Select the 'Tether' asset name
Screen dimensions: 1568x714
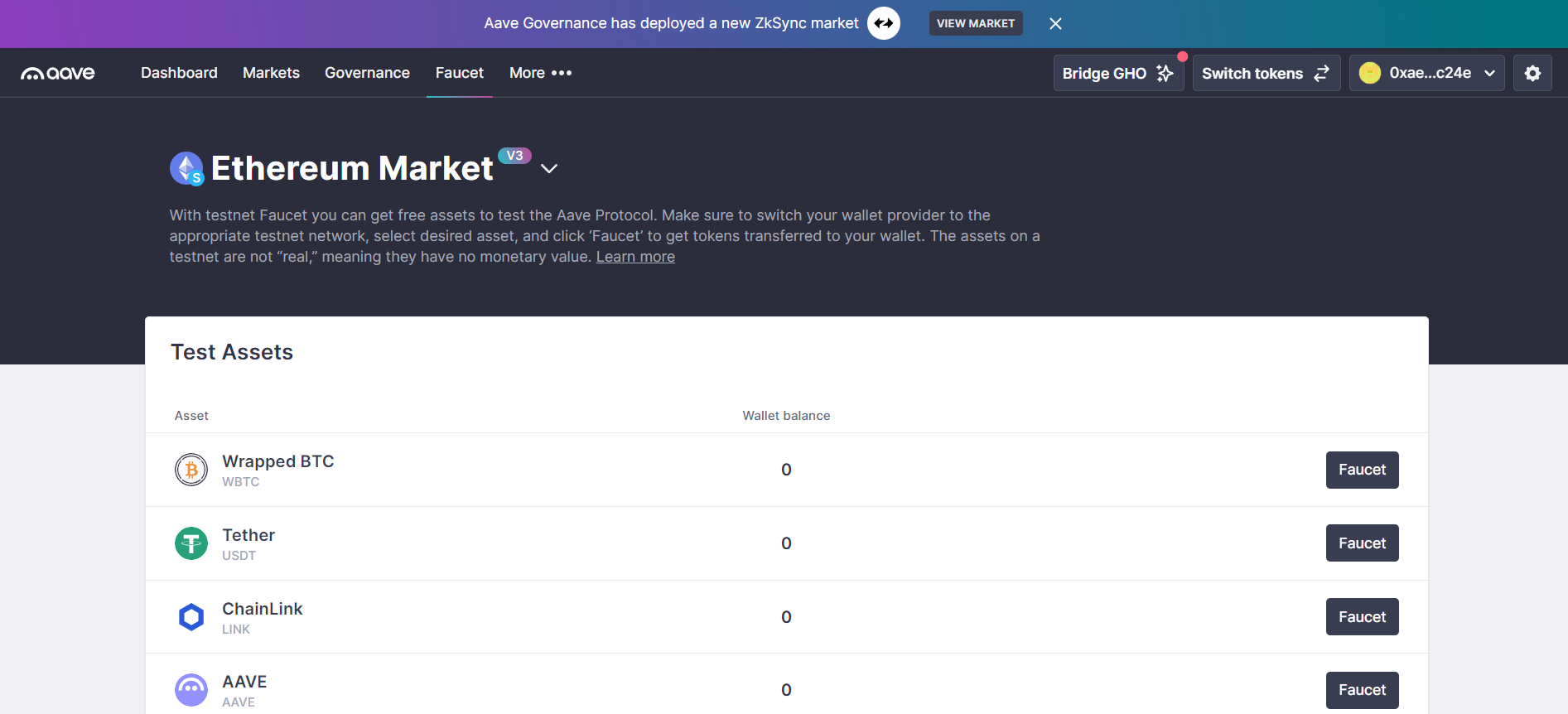click(x=248, y=535)
